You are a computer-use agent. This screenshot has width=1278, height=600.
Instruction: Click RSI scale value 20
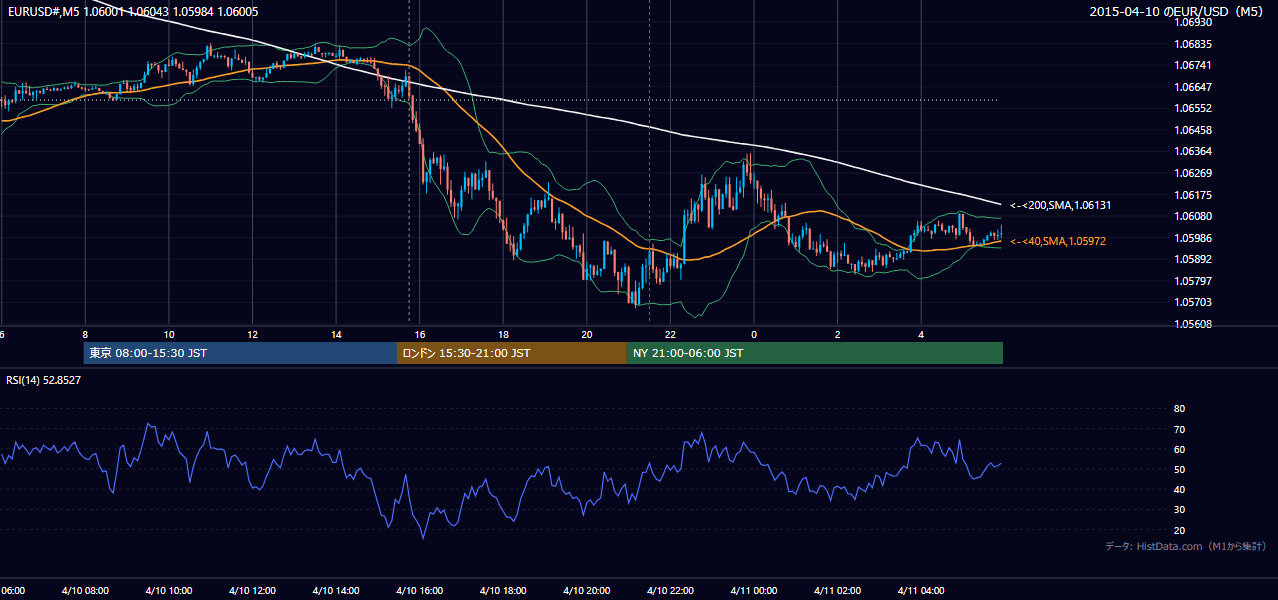click(1179, 530)
